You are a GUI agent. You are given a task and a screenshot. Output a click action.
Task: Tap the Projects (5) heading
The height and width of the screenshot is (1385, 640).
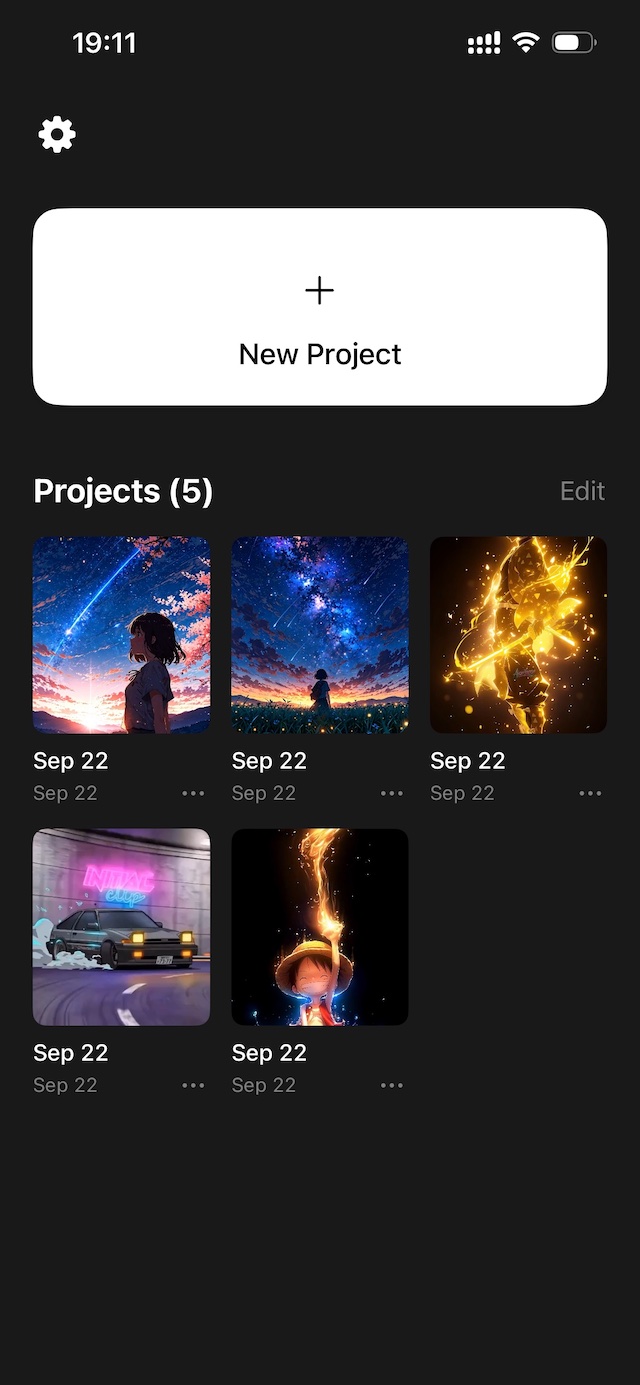pos(122,491)
